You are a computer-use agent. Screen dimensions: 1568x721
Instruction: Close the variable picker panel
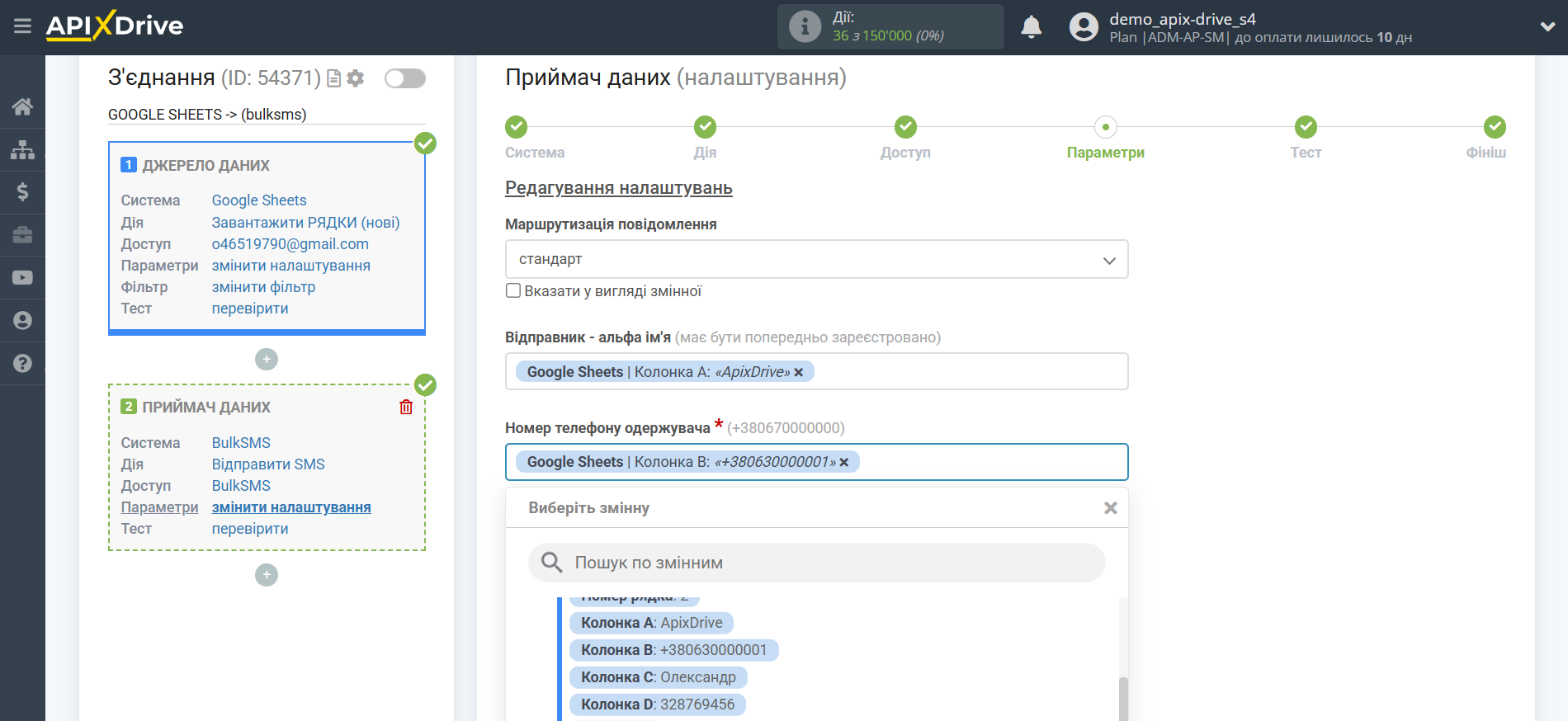(x=1111, y=508)
